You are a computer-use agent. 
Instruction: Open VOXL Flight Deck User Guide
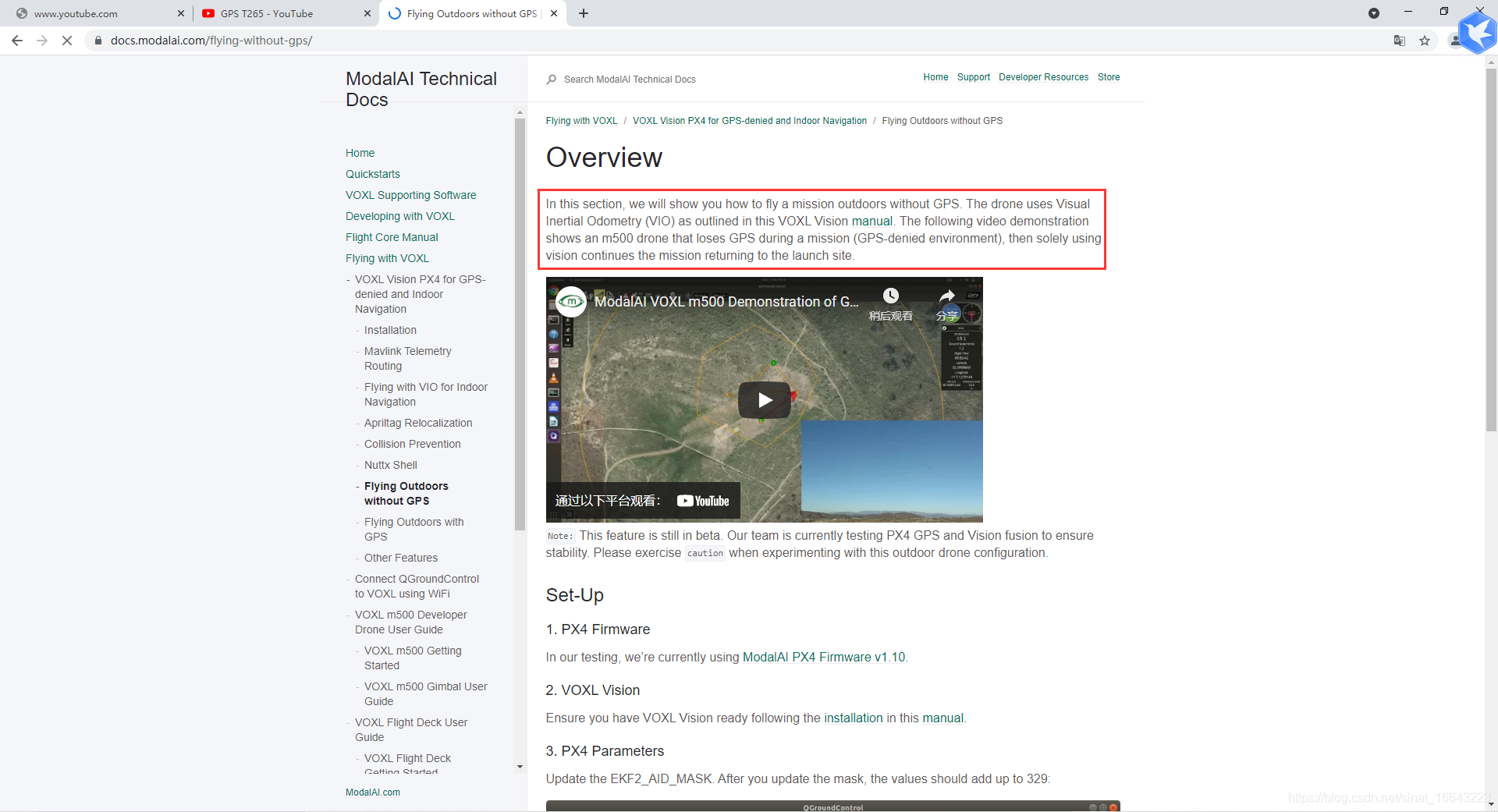pyautogui.click(x=411, y=730)
